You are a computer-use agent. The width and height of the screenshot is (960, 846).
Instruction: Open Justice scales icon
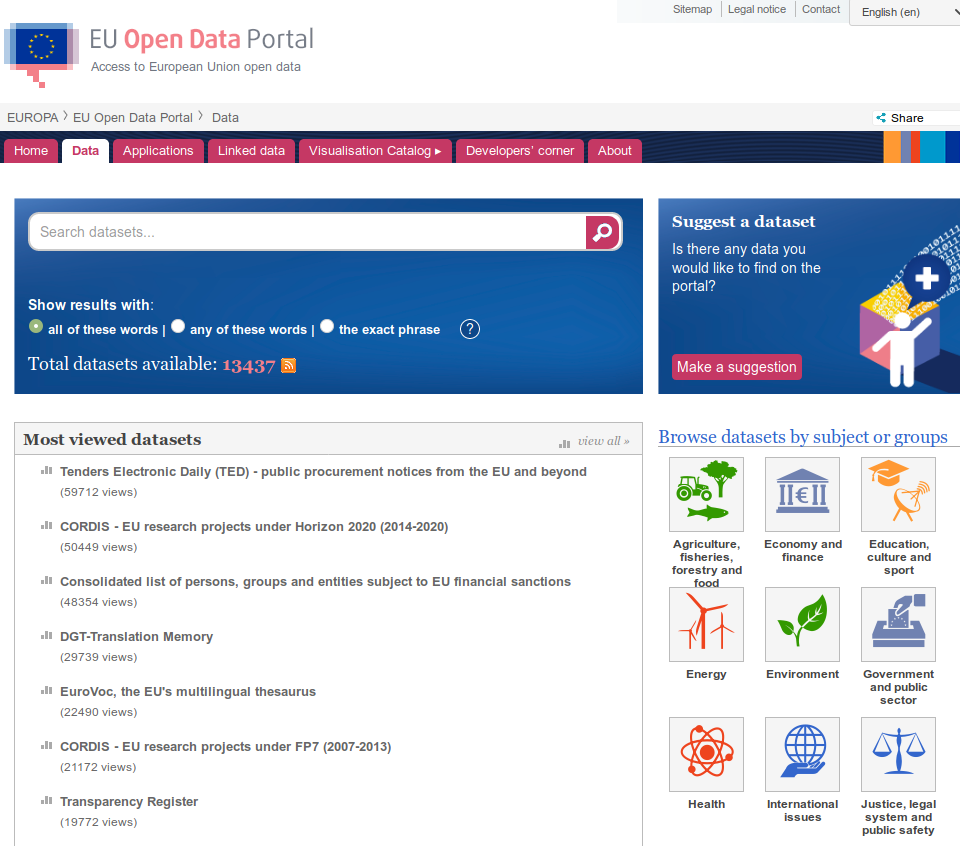[x=898, y=754]
